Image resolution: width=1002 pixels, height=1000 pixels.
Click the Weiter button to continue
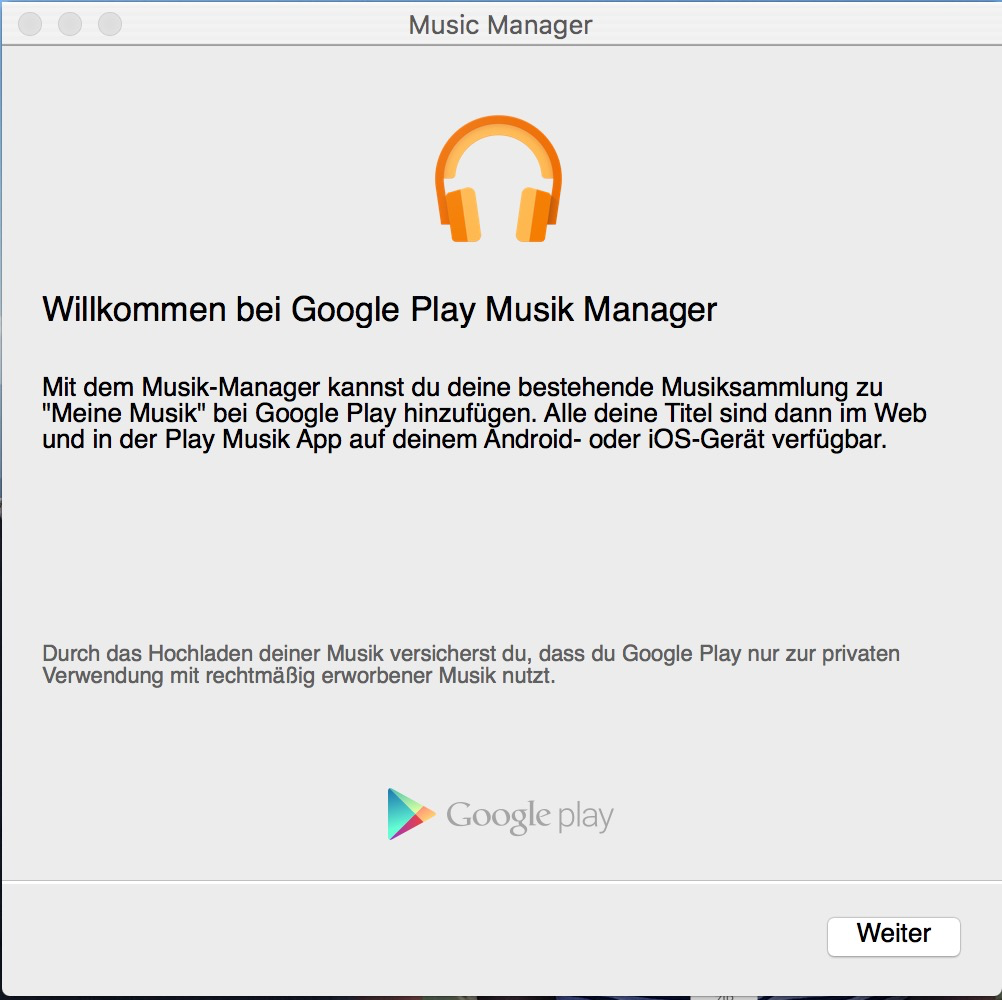click(x=893, y=936)
